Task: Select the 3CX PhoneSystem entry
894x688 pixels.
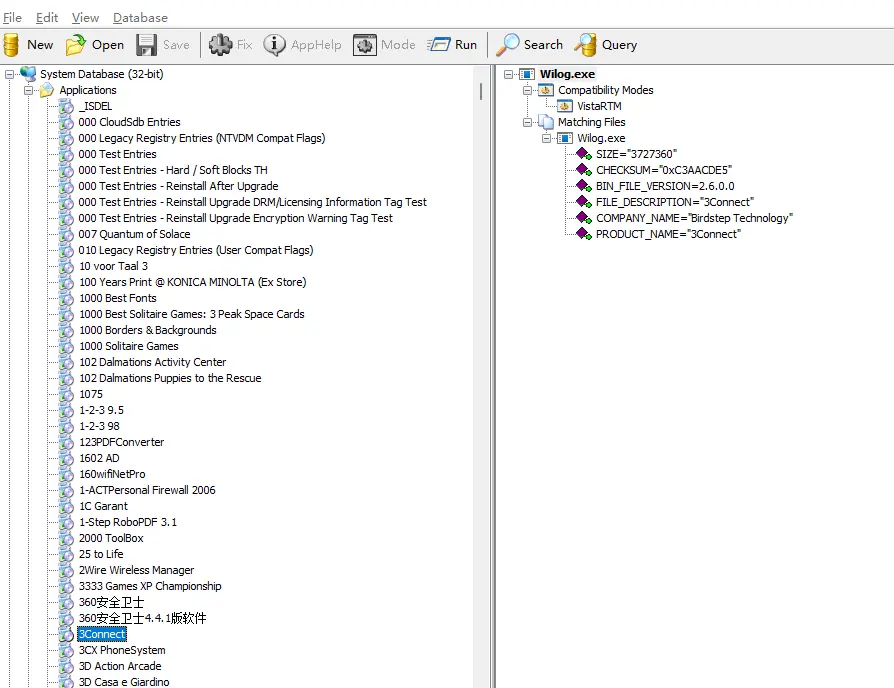Action: pos(122,650)
